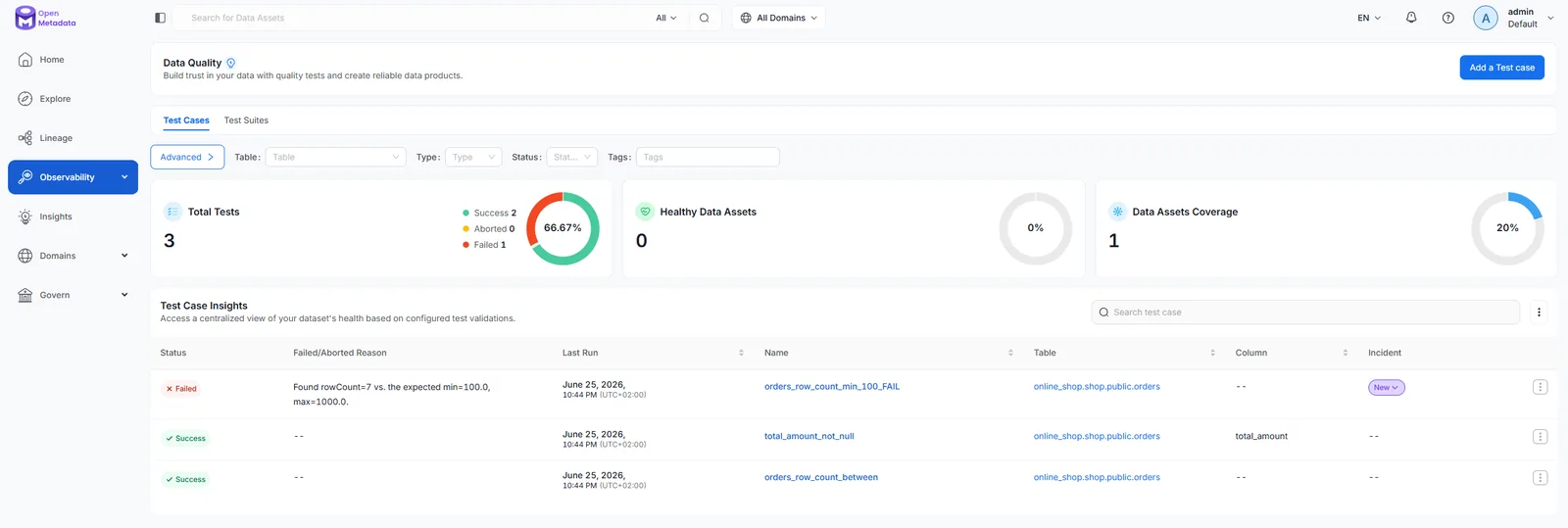Click the 20% coverage ring
This screenshot has width=1568, height=528.
pos(1507,228)
